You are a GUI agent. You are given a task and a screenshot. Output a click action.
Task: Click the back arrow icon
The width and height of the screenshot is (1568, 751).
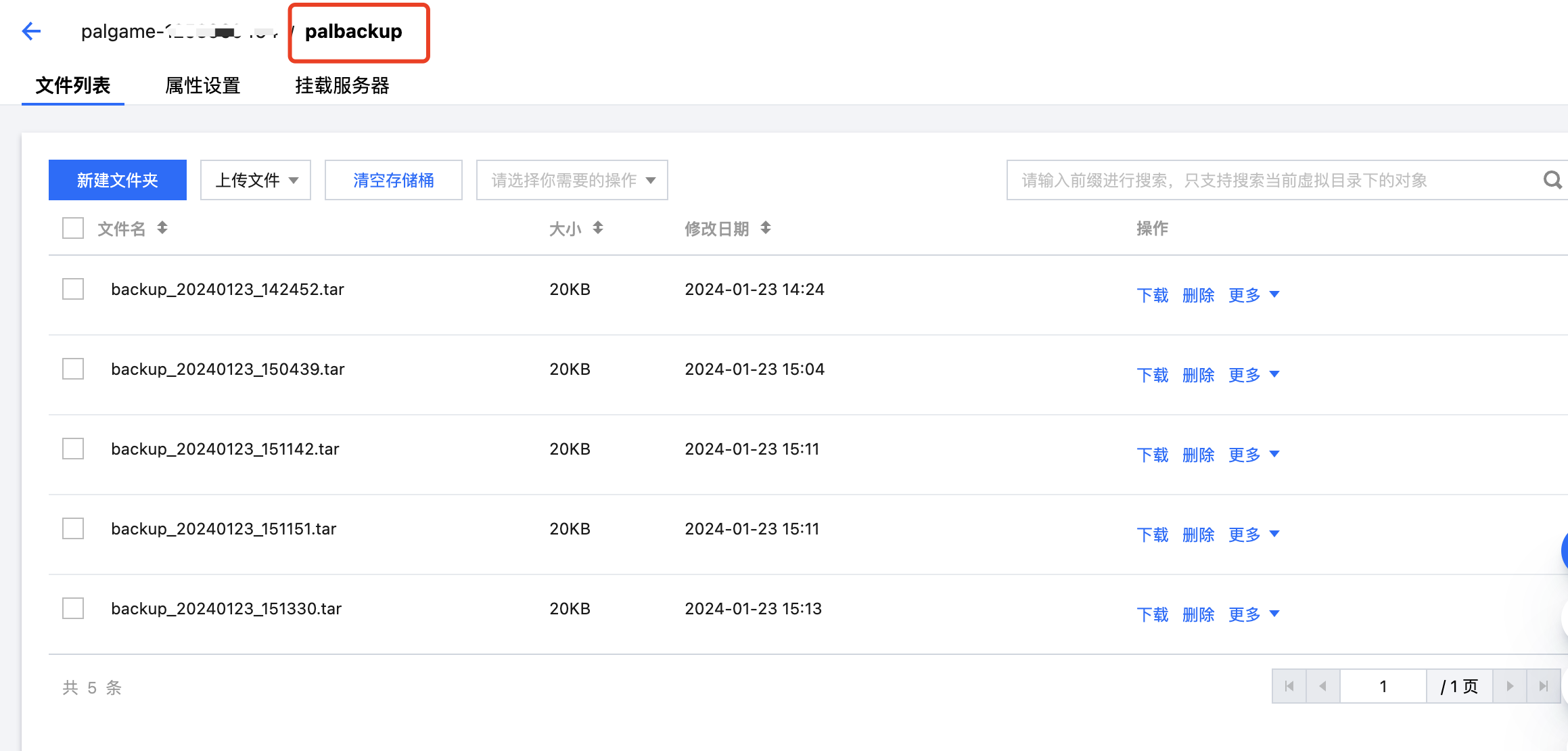click(31, 31)
